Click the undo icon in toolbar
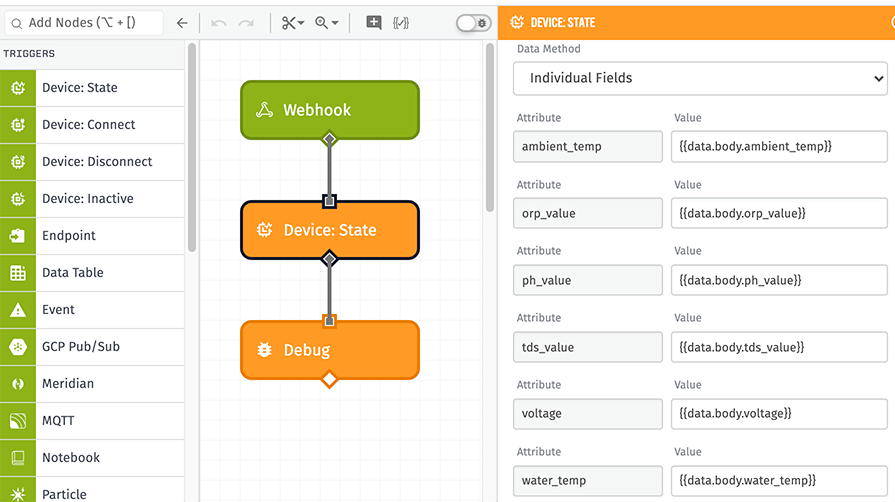Screen dimensions: 895x502 click(x=219, y=23)
